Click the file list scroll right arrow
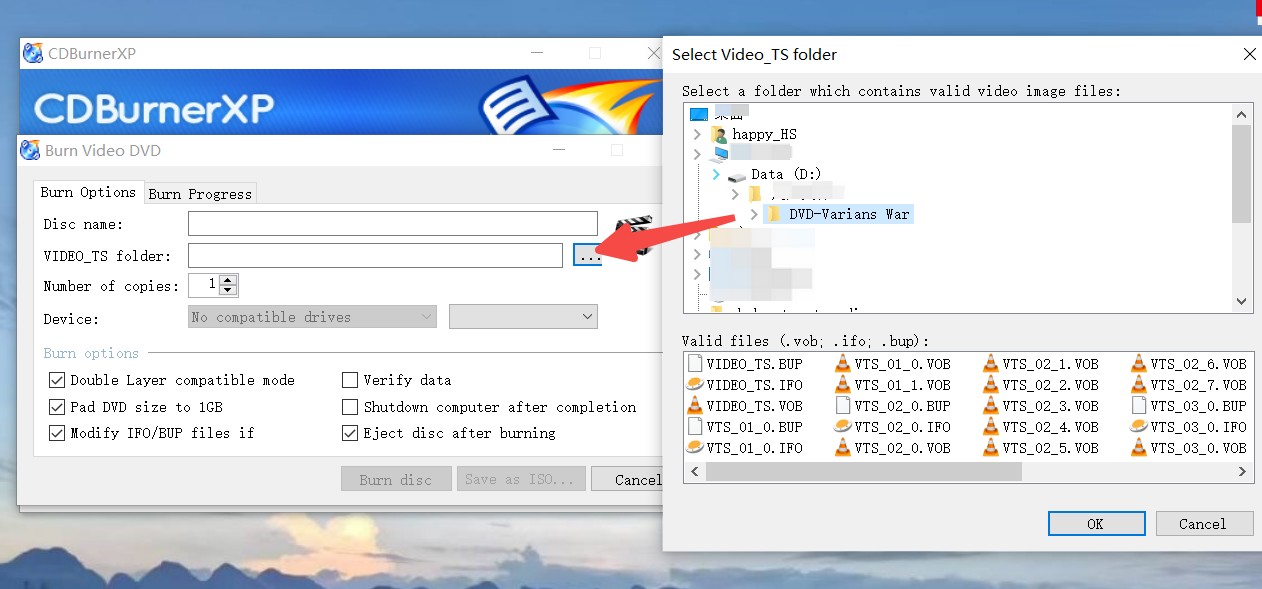Viewport: 1262px width, 589px height. tap(1243, 471)
